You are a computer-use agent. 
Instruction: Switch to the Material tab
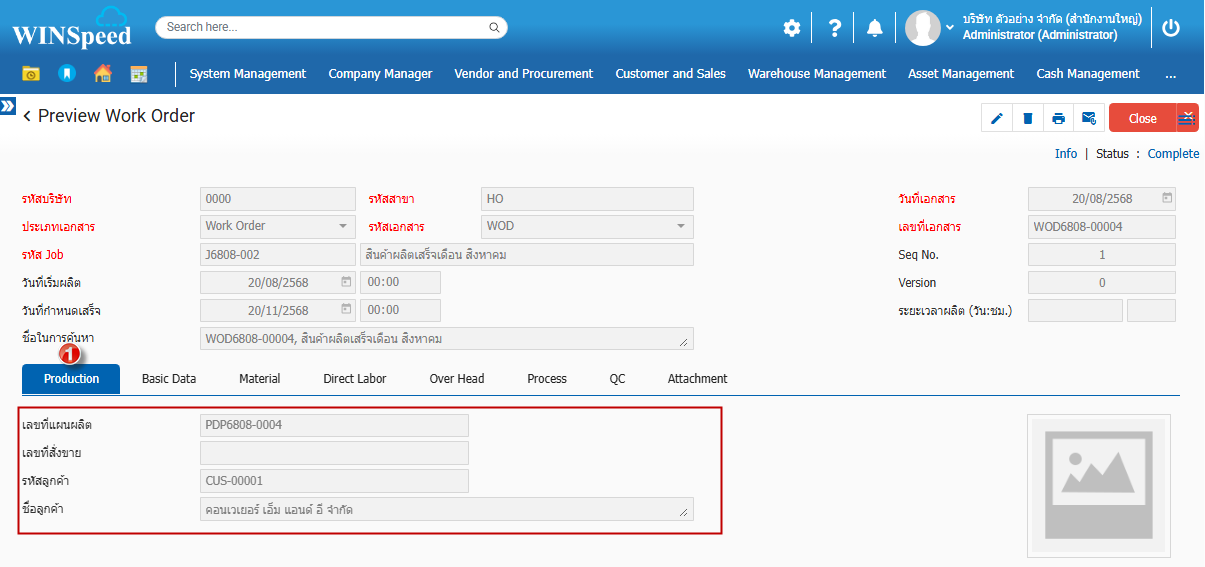[259, 378]
